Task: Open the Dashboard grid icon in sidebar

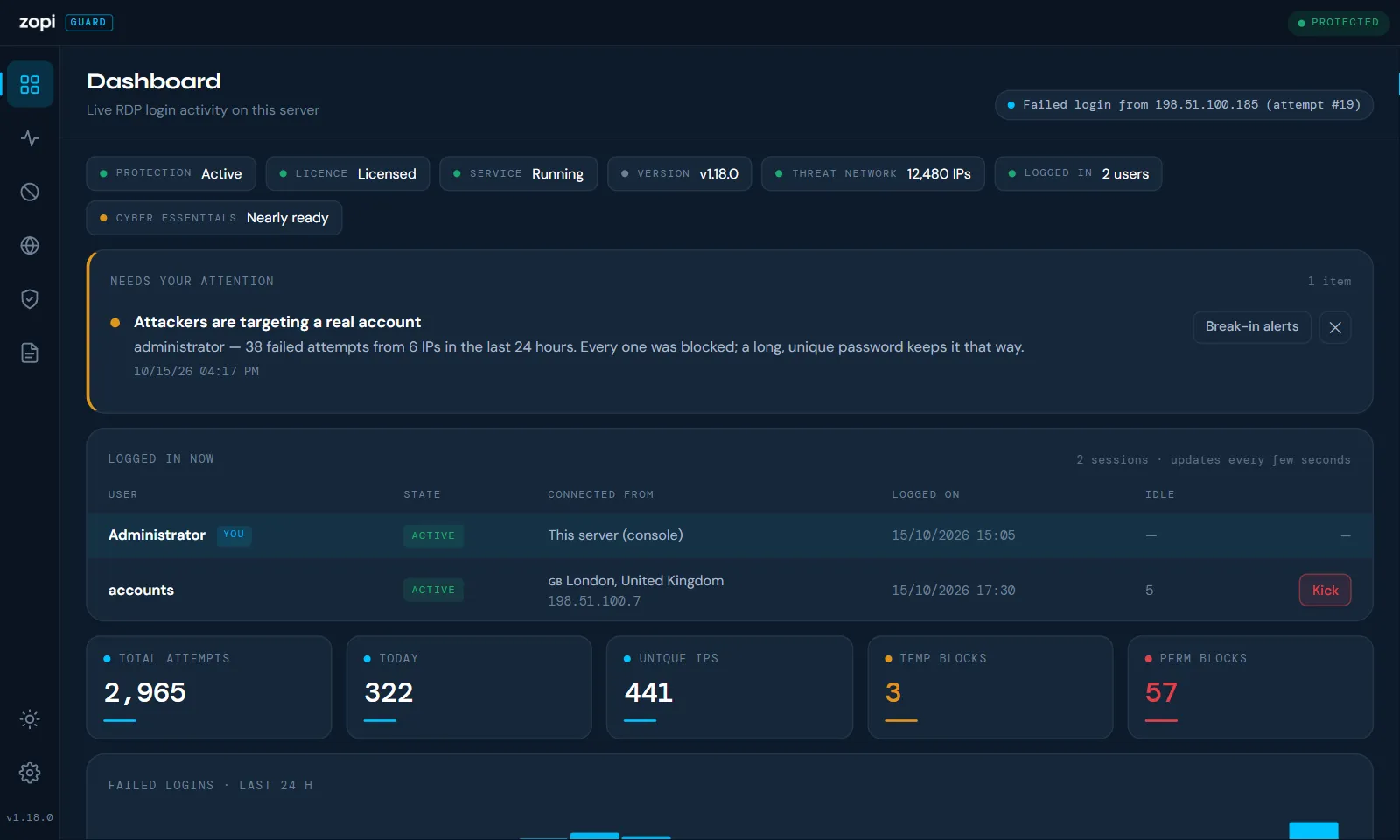Action: coord(30,84)
